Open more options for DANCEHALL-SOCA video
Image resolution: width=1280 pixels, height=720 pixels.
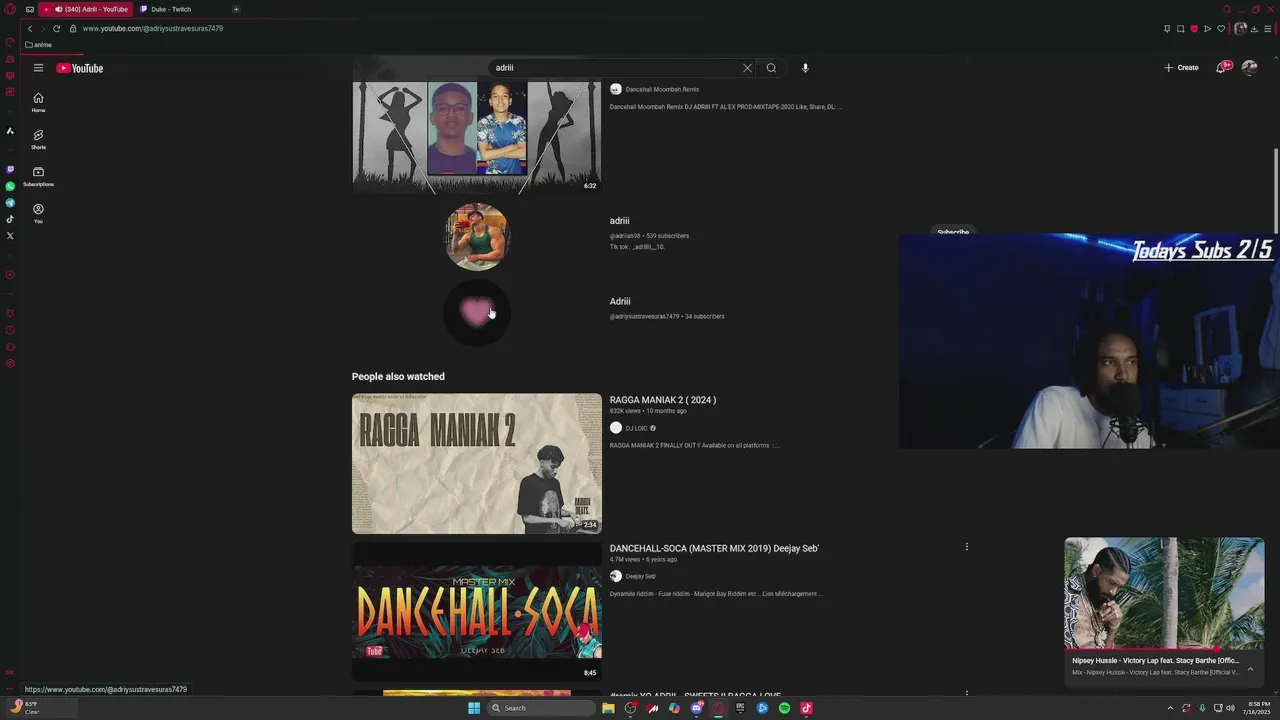pyautogui.click(x=966, y=547)
